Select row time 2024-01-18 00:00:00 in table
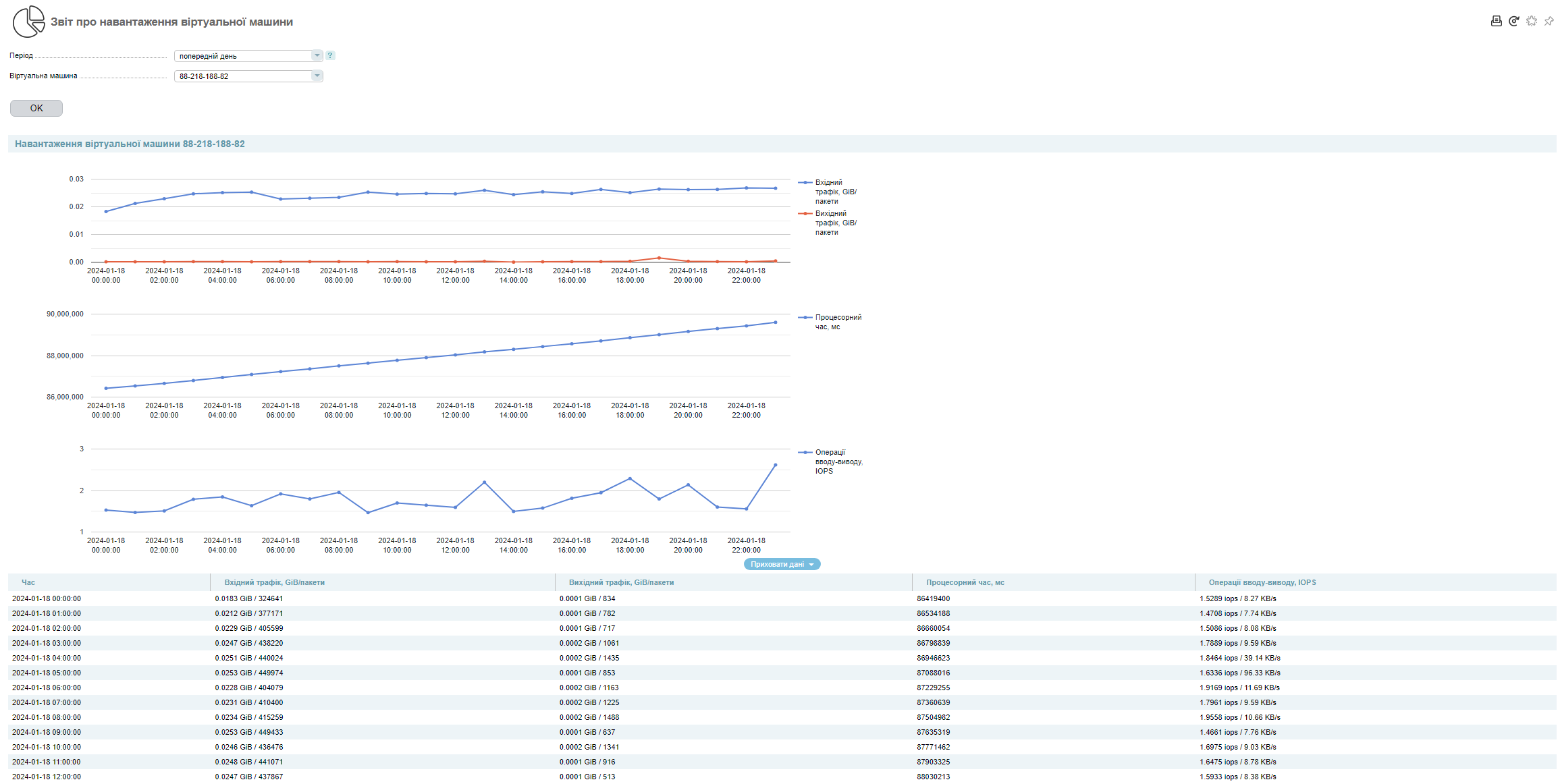The width and height of the screenshot is (1560, 784). (47, 598)
